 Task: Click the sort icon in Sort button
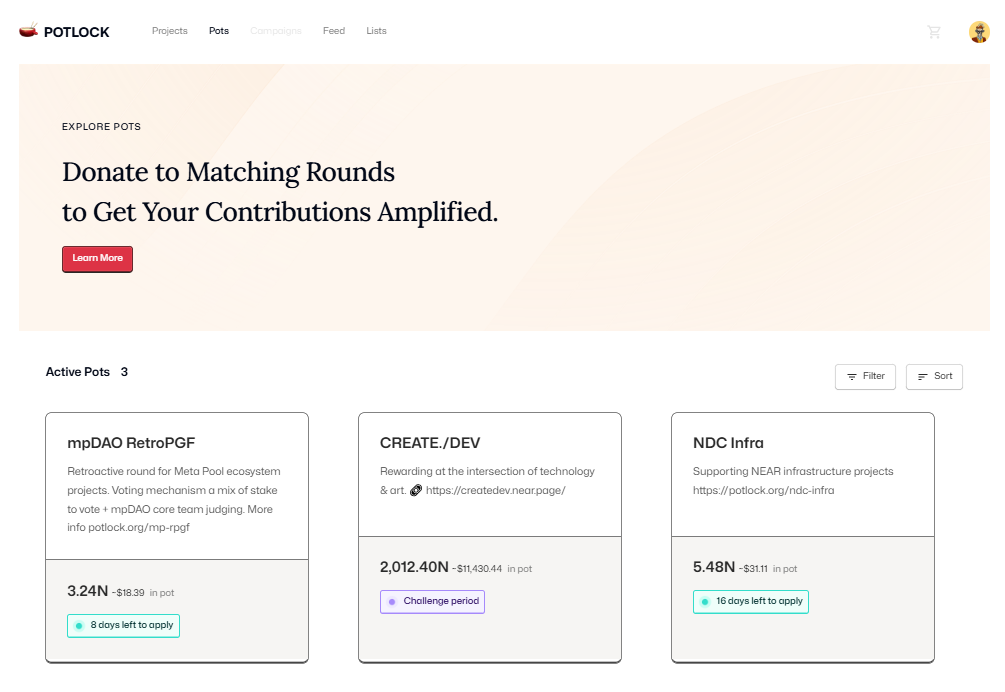coord(923,377)
